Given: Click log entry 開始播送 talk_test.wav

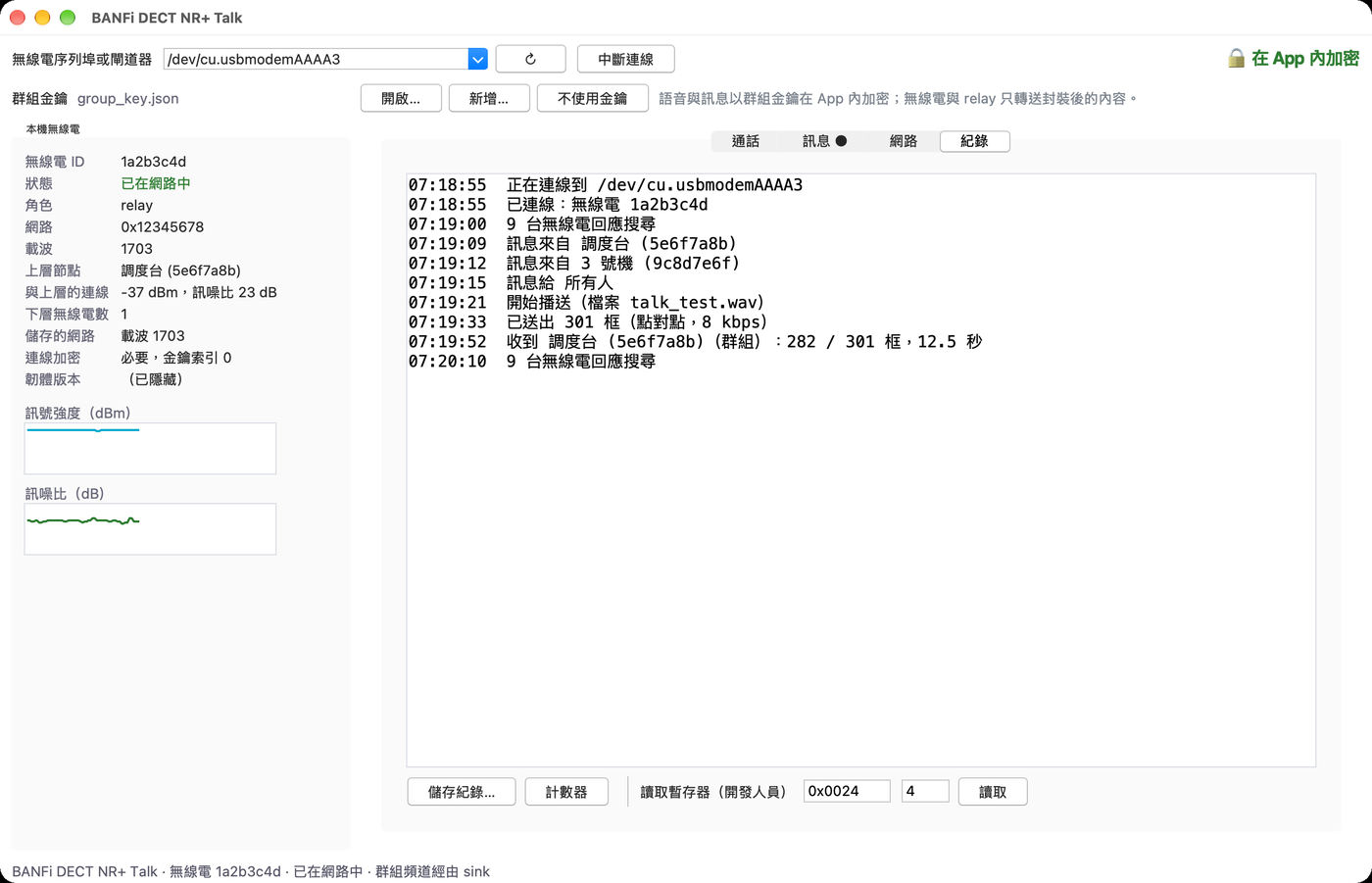Looking at the screenshot, I should (x=586, y=302).
